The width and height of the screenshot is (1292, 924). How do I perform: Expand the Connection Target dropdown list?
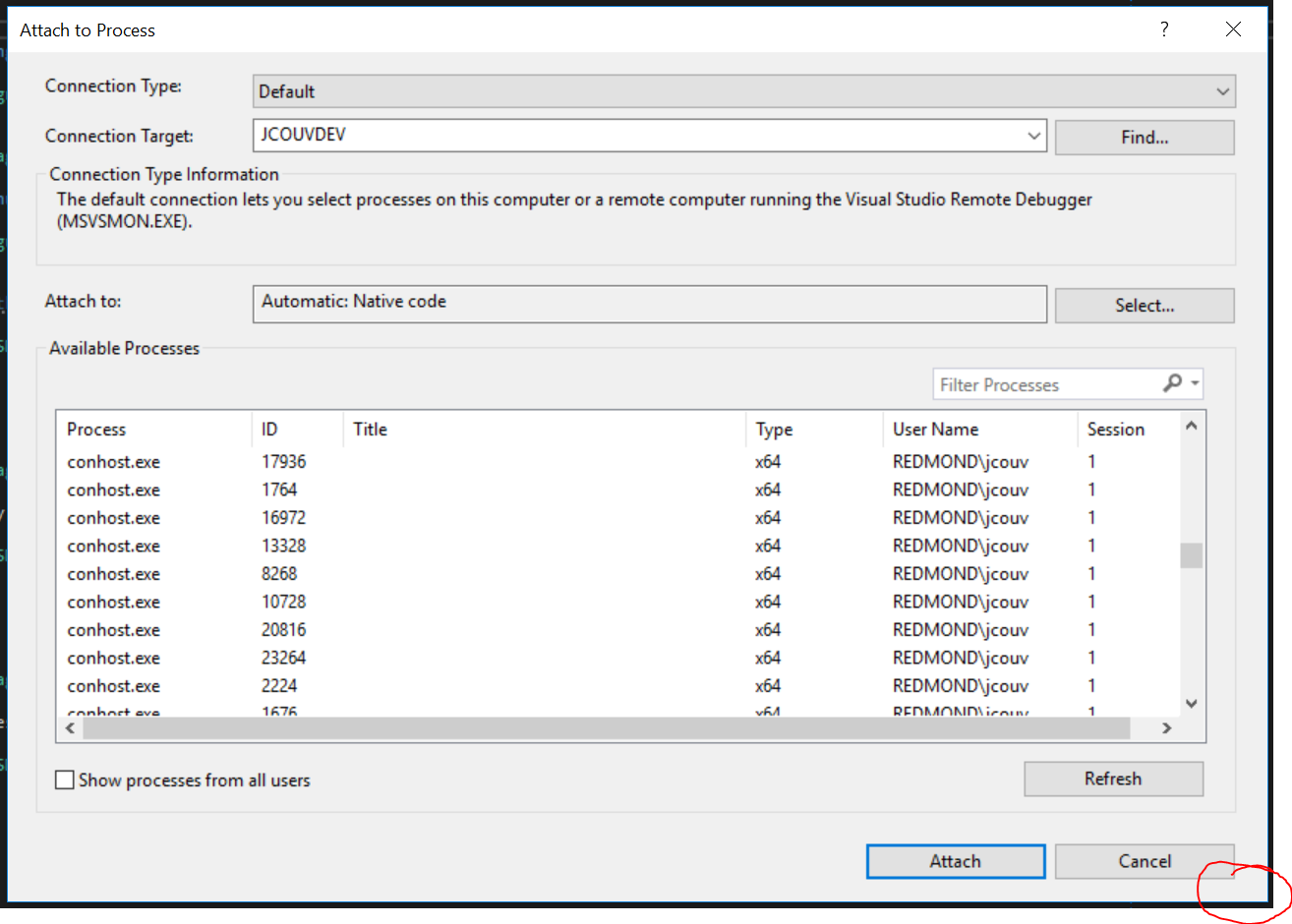click(1033, 136)
